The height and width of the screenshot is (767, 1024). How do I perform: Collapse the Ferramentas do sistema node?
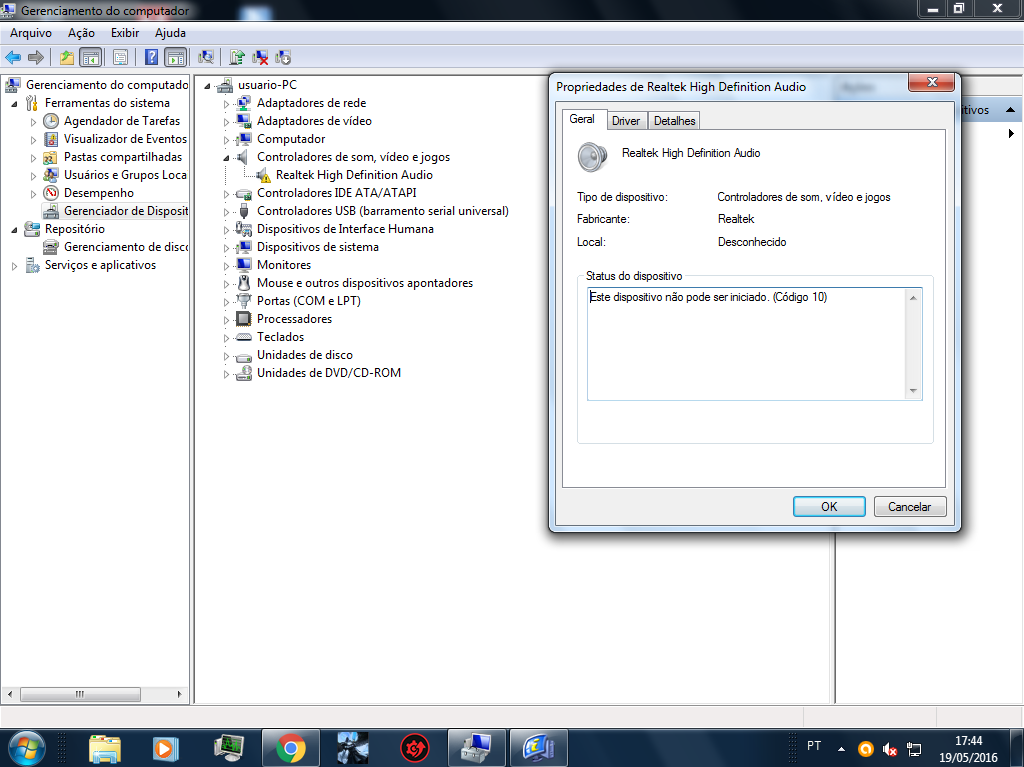(15, 103)
